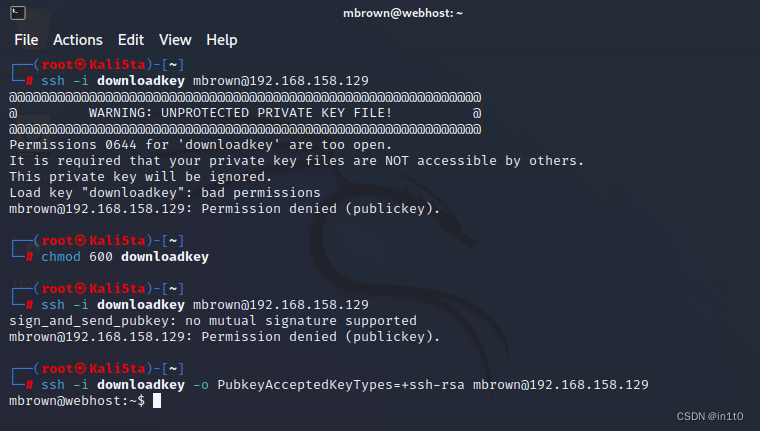760x431 pixels.
Task: Click the line Permissions 0644 for 'downloadkey'
Action: tap(200, 145)
